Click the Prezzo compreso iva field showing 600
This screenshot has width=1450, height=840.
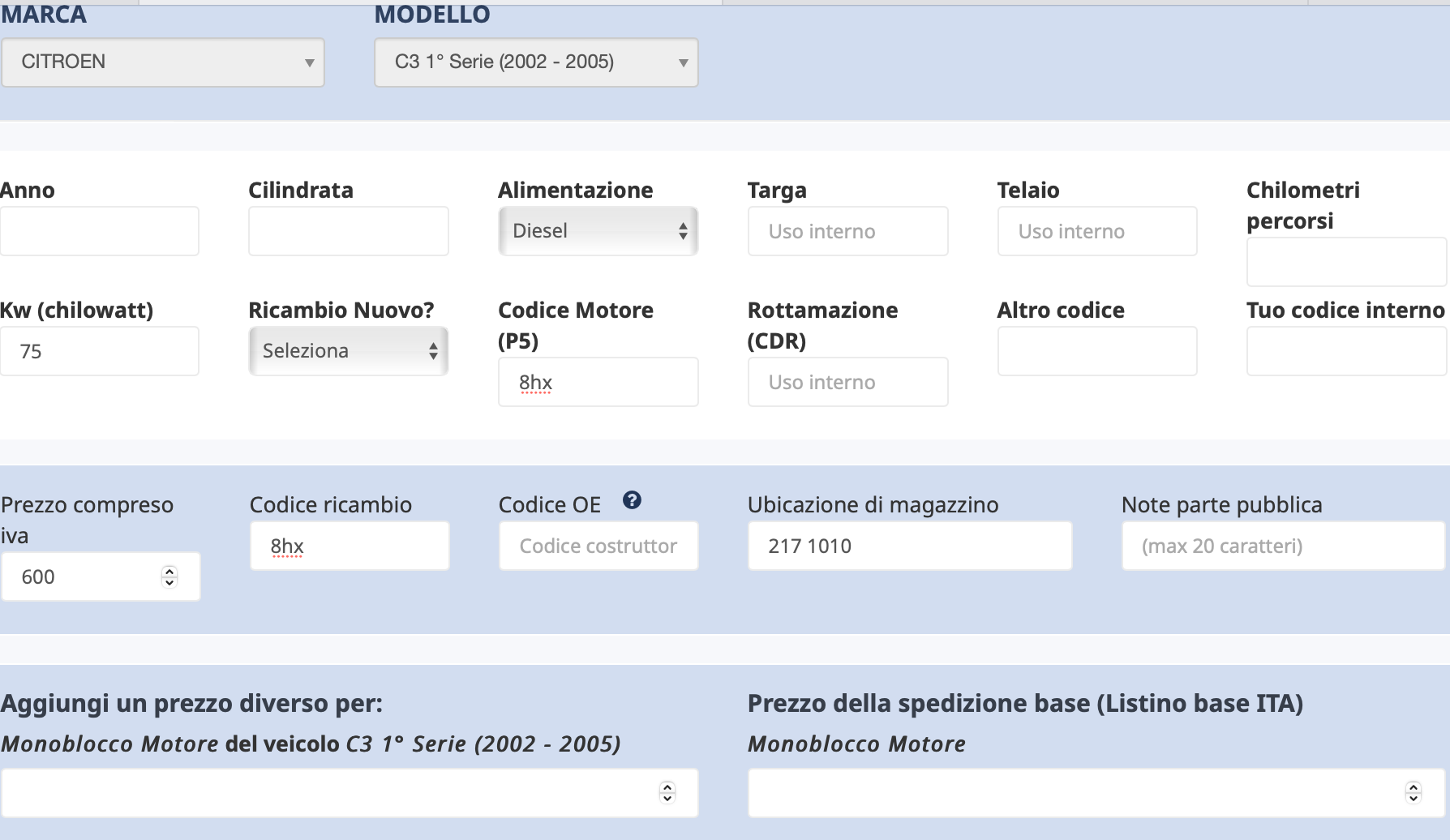101,576
